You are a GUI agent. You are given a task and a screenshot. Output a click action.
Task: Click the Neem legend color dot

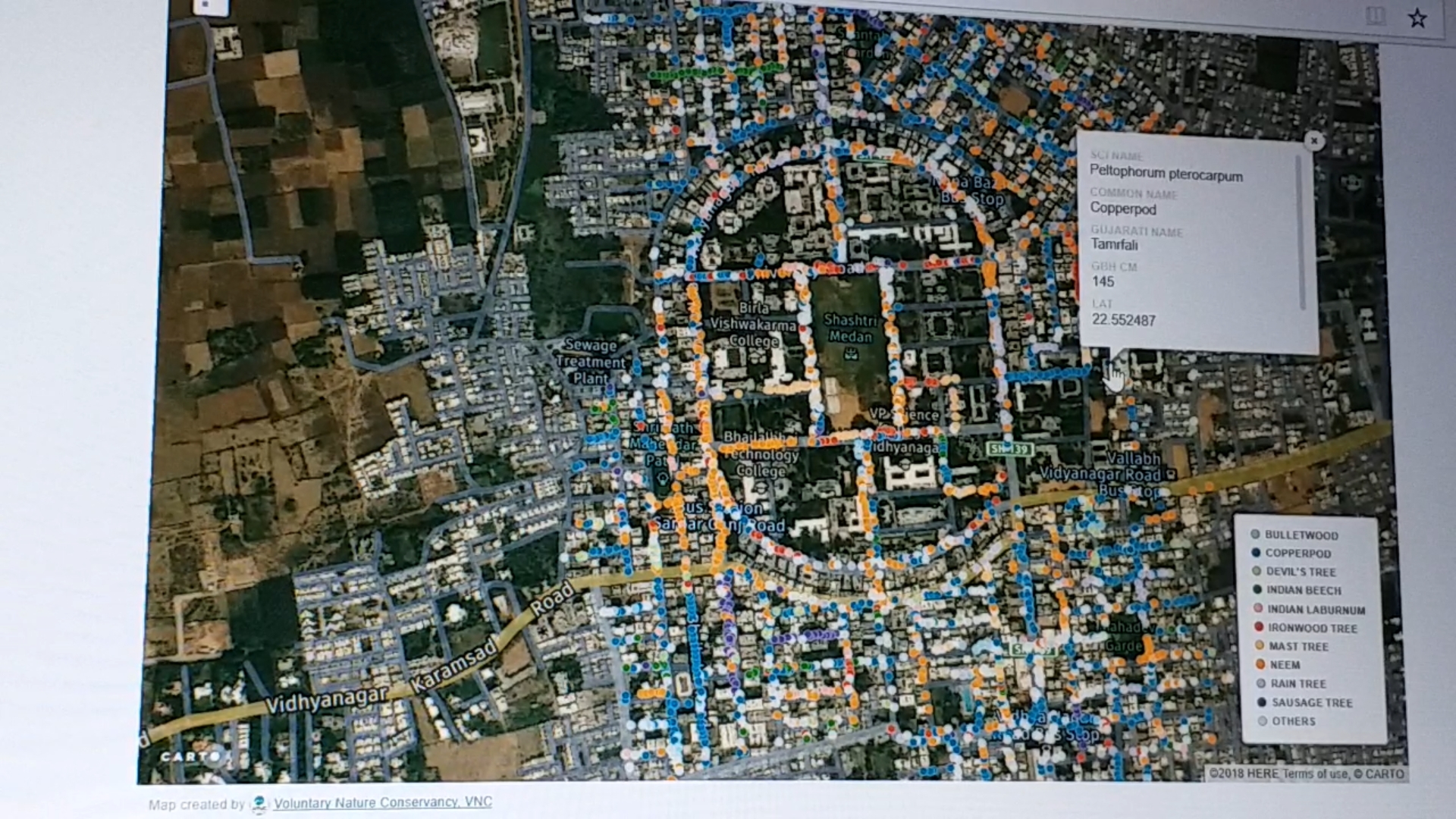[1260, 664]
